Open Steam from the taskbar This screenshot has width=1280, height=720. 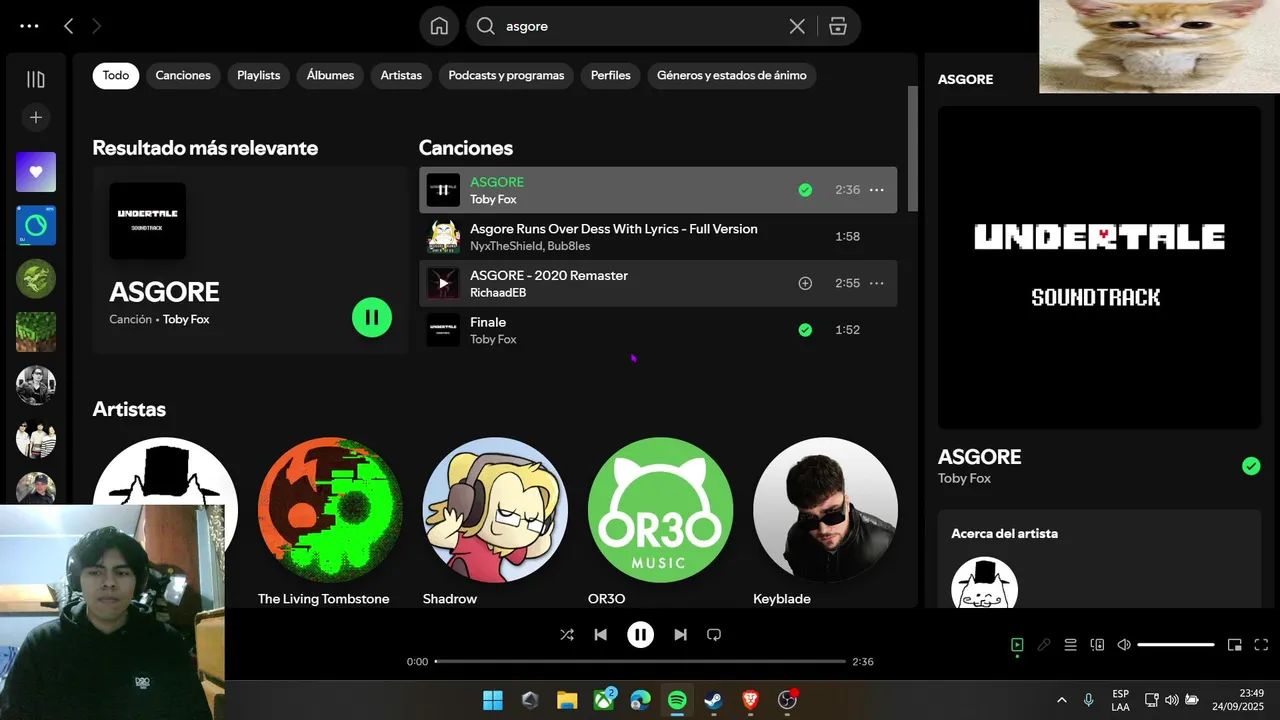(x=713, y=700)
